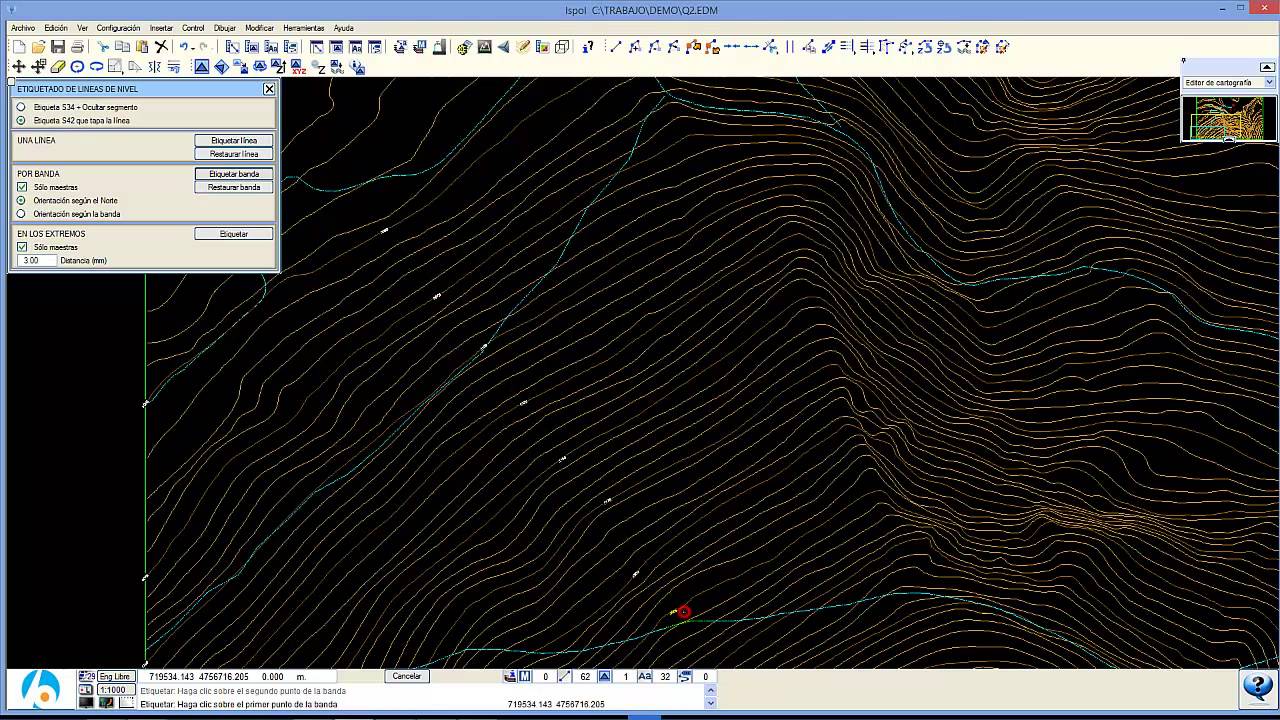Select 'Etiqueta S34 + Ocultar segmento' option
Screen dimensions: 1280x720
click(x=21, y=107)
